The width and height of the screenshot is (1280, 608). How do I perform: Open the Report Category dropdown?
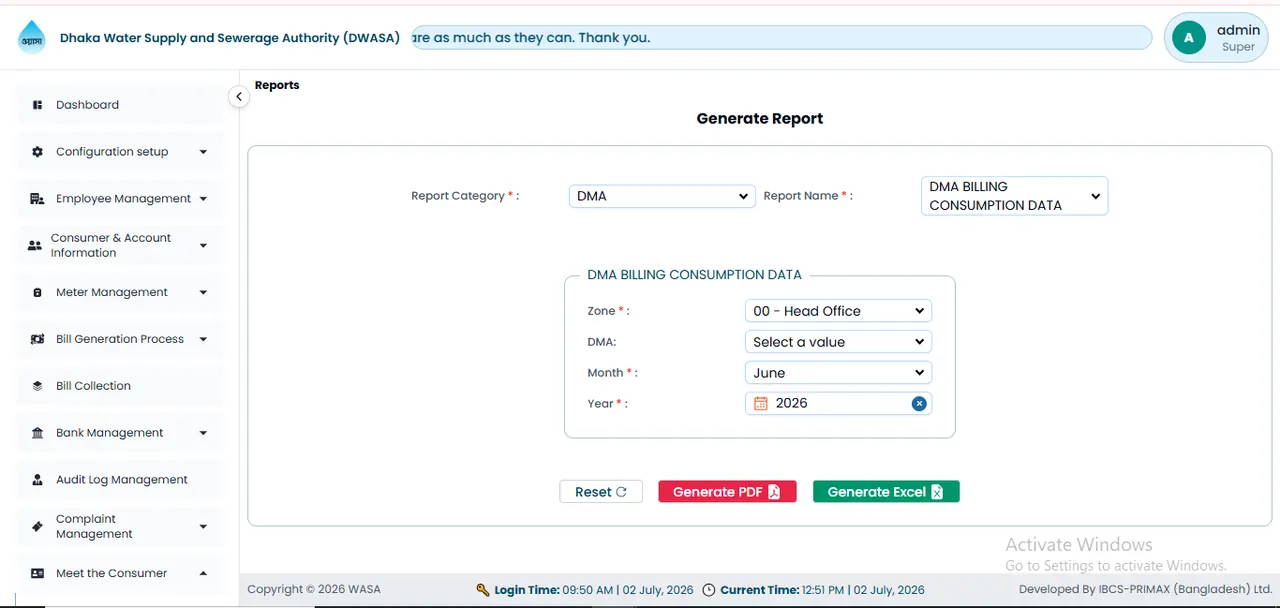click(661, 196)
